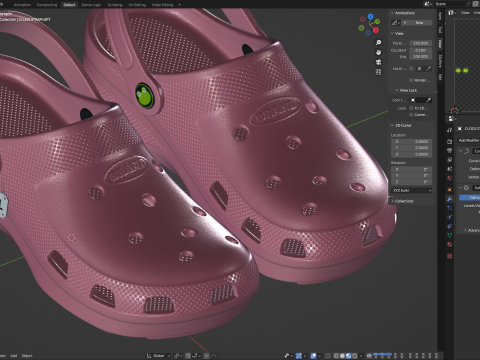This screenshot has width=480, height=360.
Task: Open the World properties tab icon
Action: coord(449,178)
